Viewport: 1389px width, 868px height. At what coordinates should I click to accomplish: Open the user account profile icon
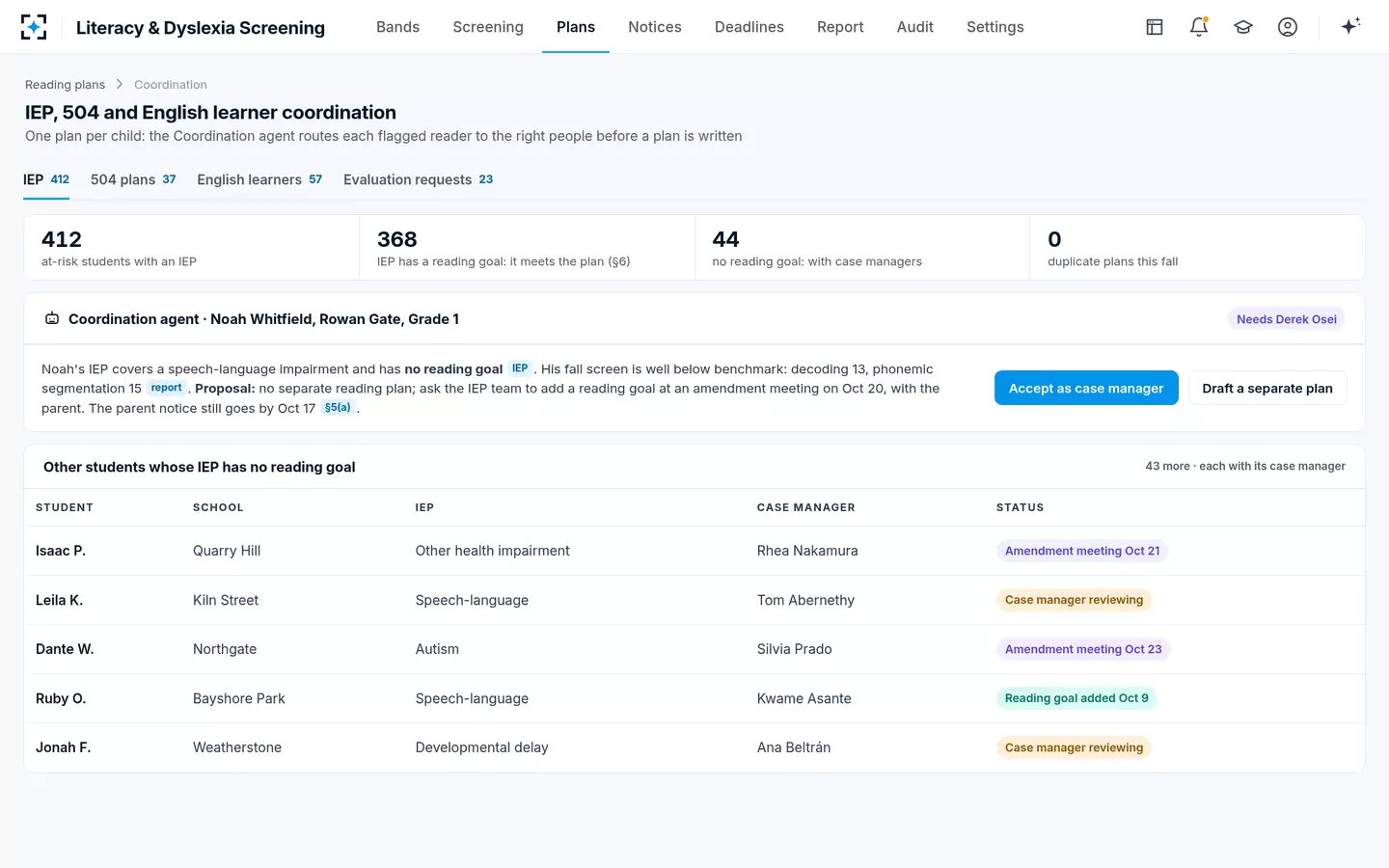1288,27
